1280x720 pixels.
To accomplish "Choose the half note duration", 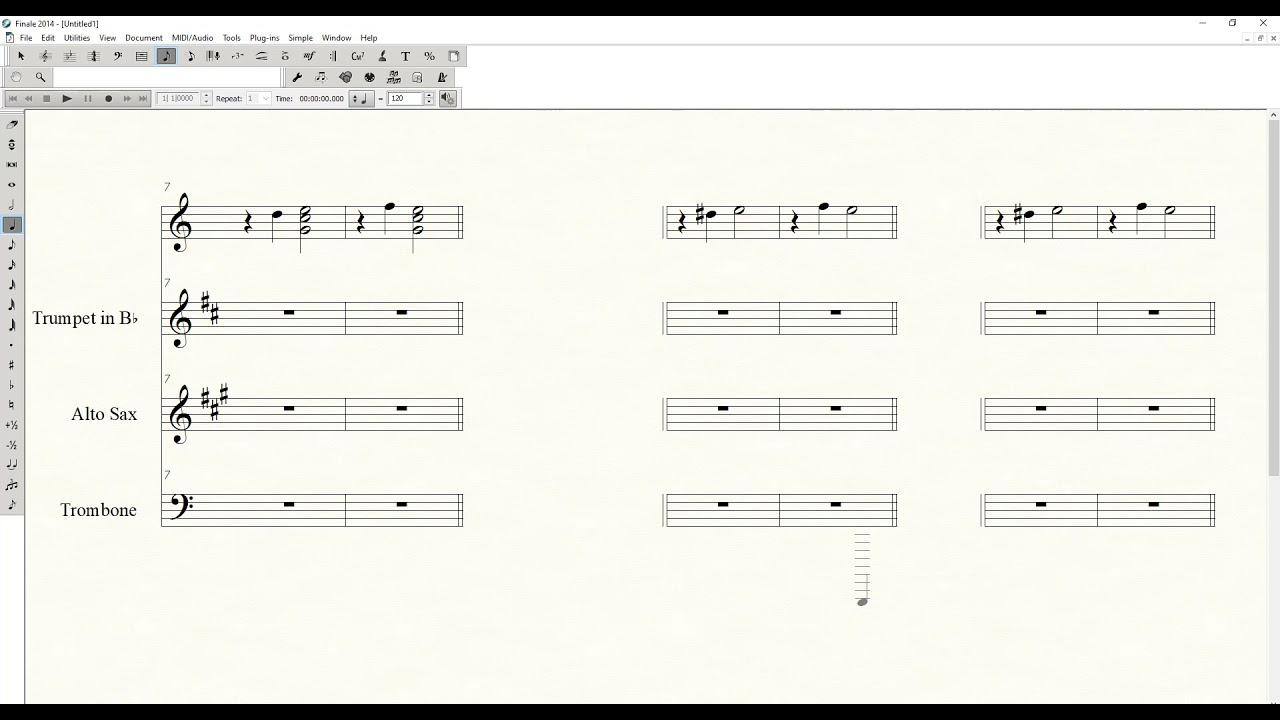I will point(12,205).
